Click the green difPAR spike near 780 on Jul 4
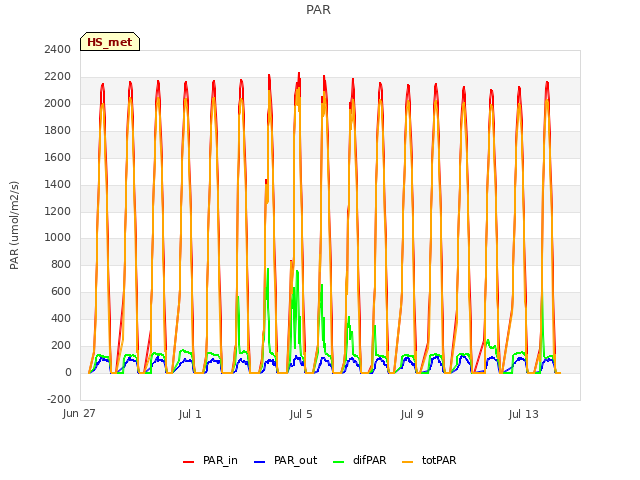 click(x=268, y=269)
